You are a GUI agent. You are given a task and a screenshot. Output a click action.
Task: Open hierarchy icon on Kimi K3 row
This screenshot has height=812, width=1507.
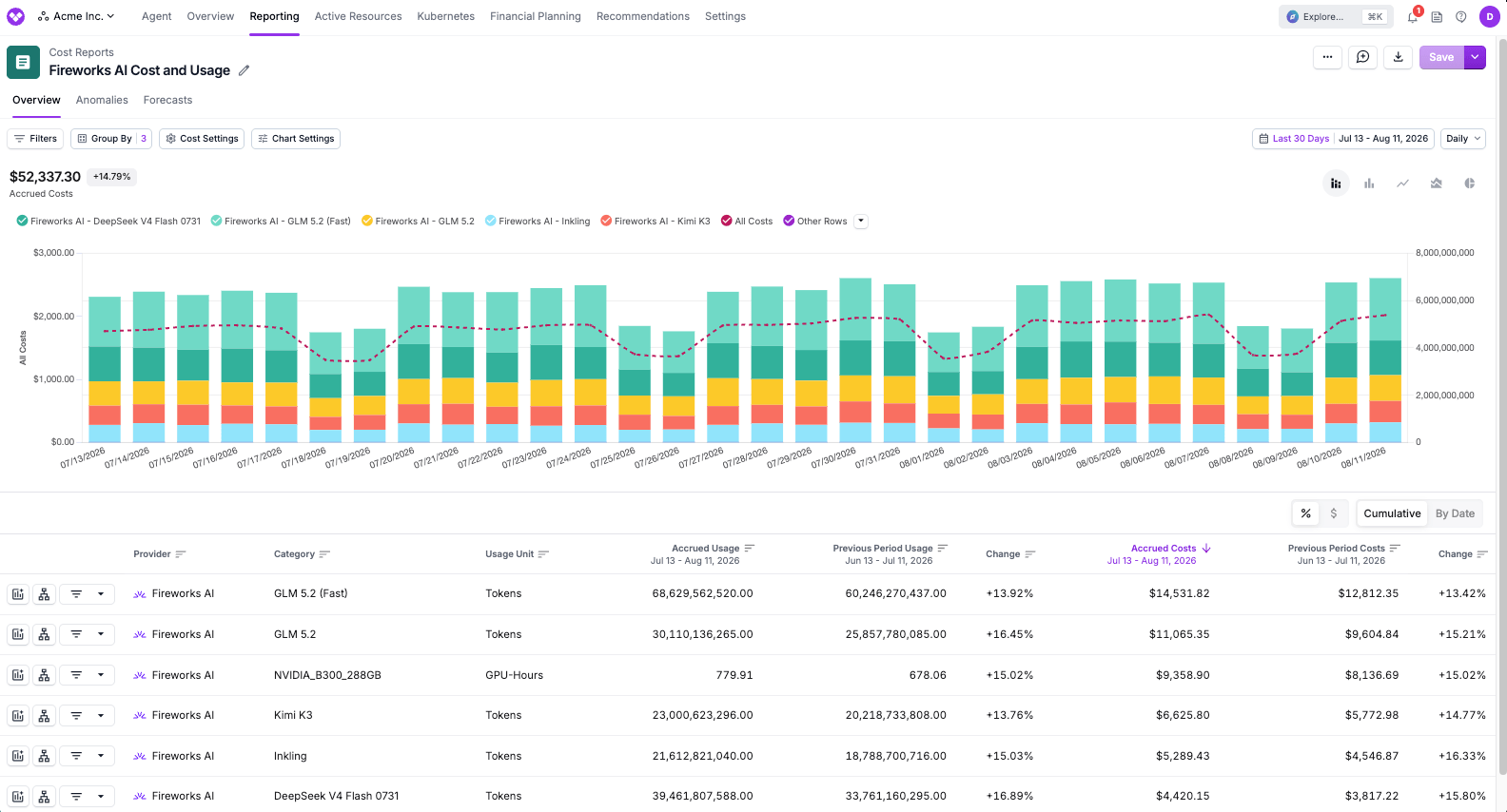tap(44, 716)
